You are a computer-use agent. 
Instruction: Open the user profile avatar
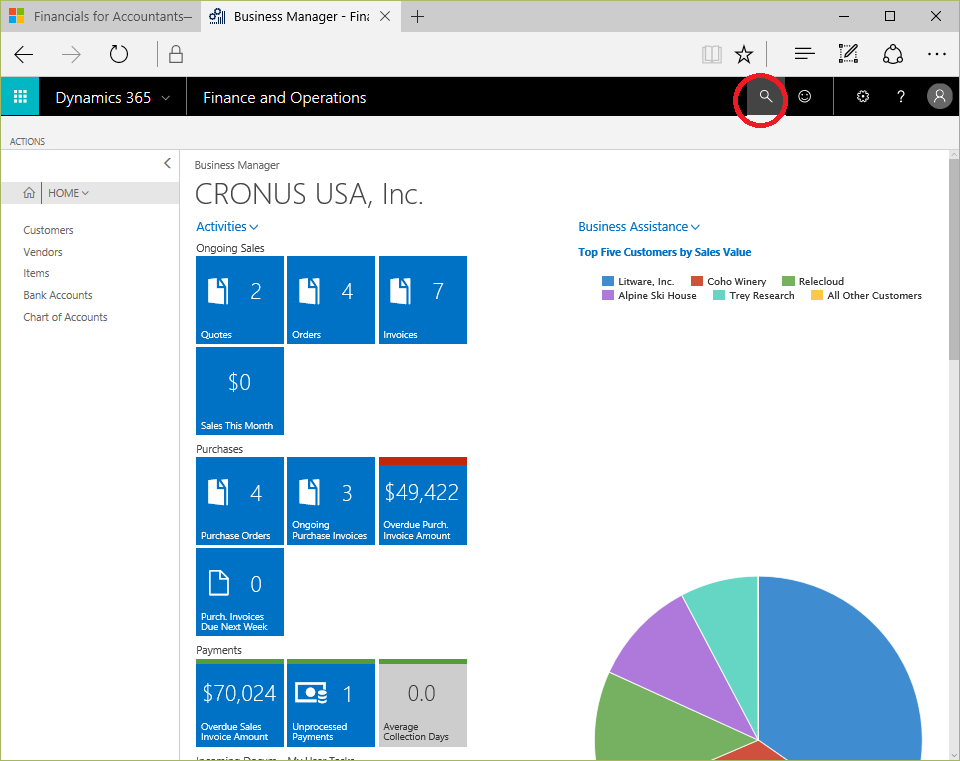click(x=939, y=96)
